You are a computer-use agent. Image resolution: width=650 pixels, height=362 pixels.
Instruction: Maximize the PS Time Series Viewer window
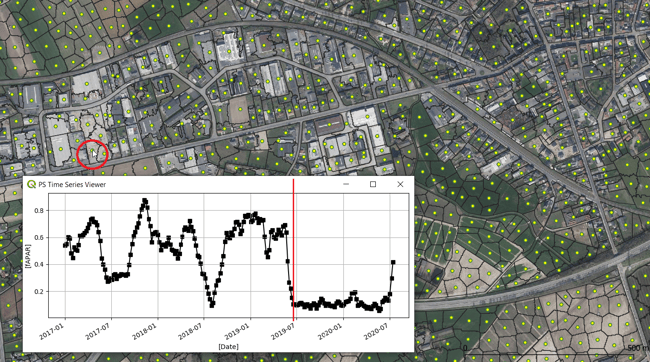(x=373, y=184)
